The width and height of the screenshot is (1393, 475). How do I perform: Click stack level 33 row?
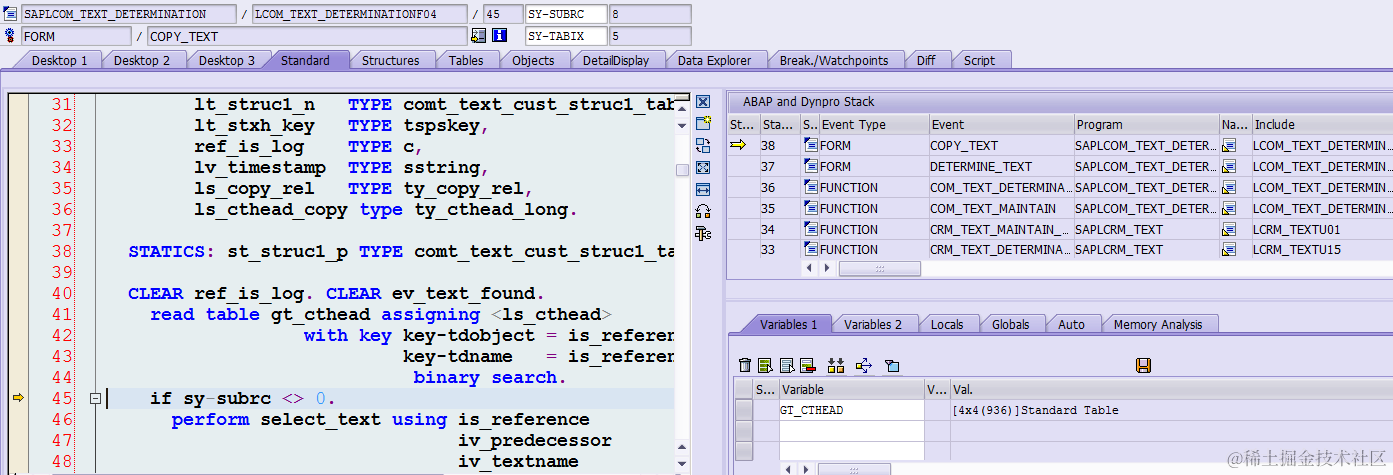point(1060,250)
